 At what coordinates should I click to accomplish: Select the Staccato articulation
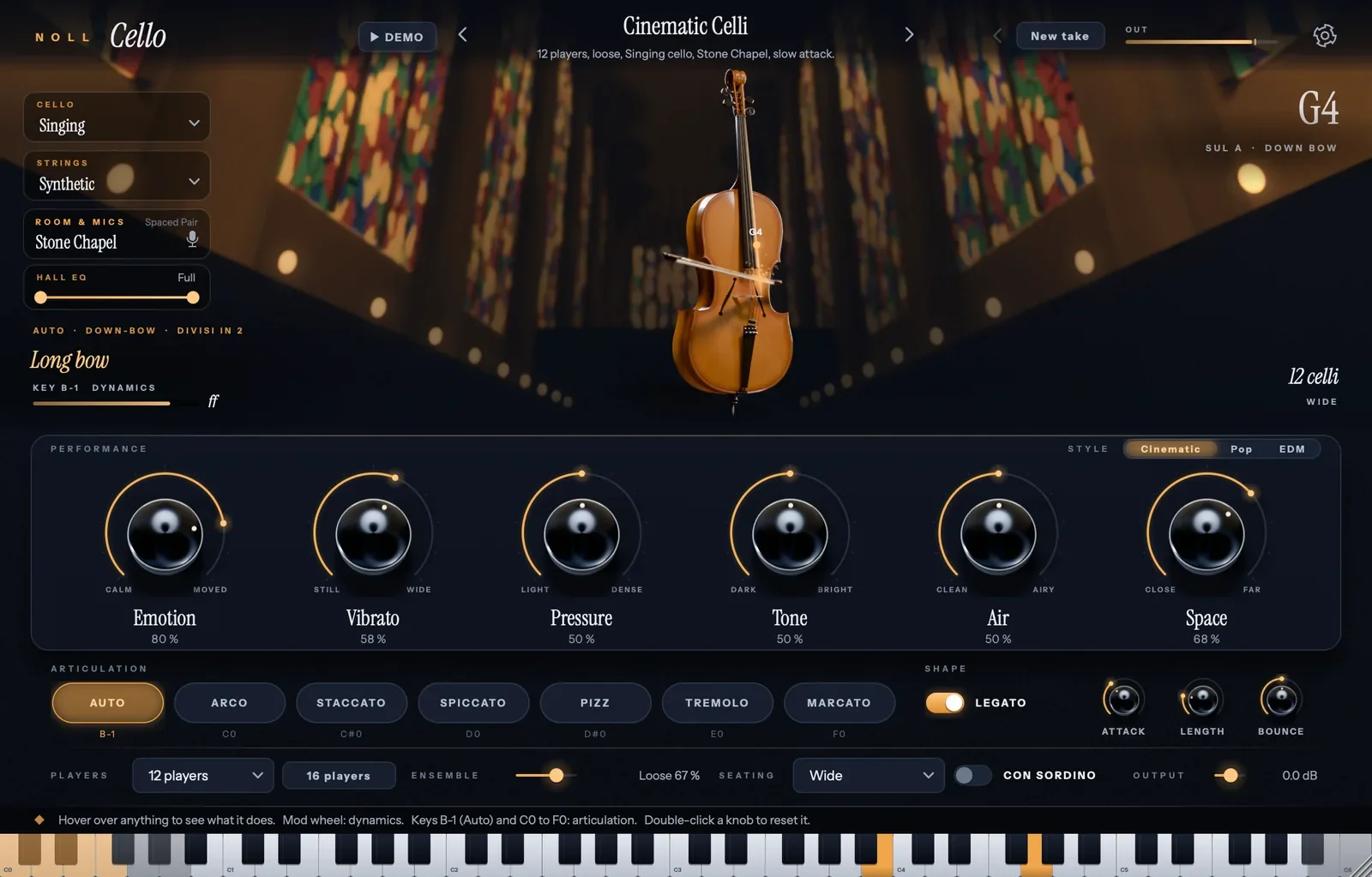click(x=351, y=703)
